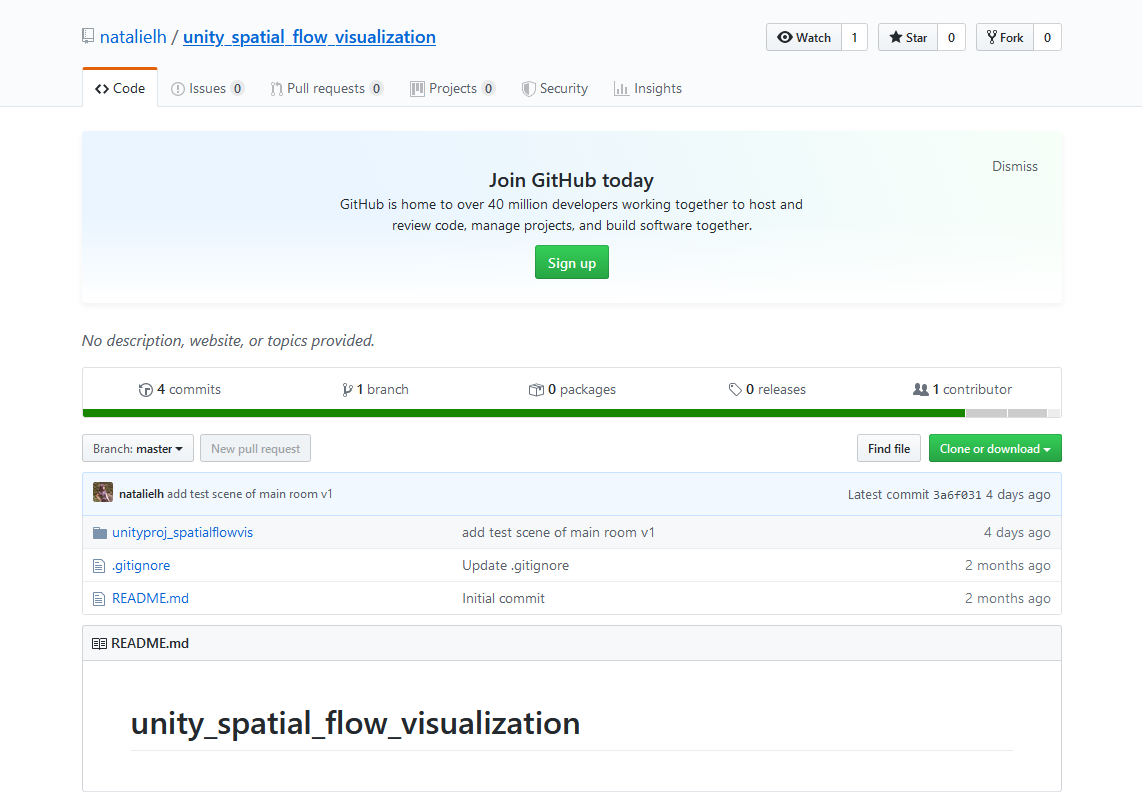Open commit 'add test scene of main room v1' in folder row
The height and width of the screenshot is (801, 1142).
click(x=559, y=533)
